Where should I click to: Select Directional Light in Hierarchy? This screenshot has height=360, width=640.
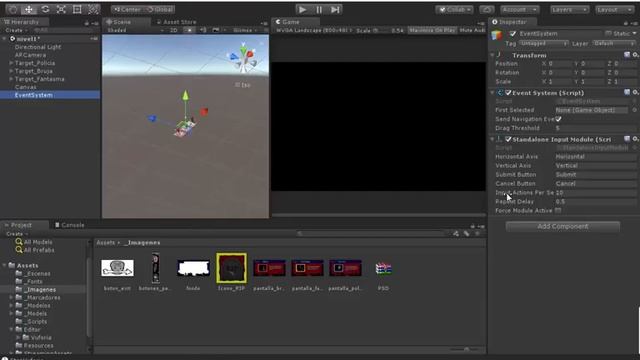[x=38, y=47]
